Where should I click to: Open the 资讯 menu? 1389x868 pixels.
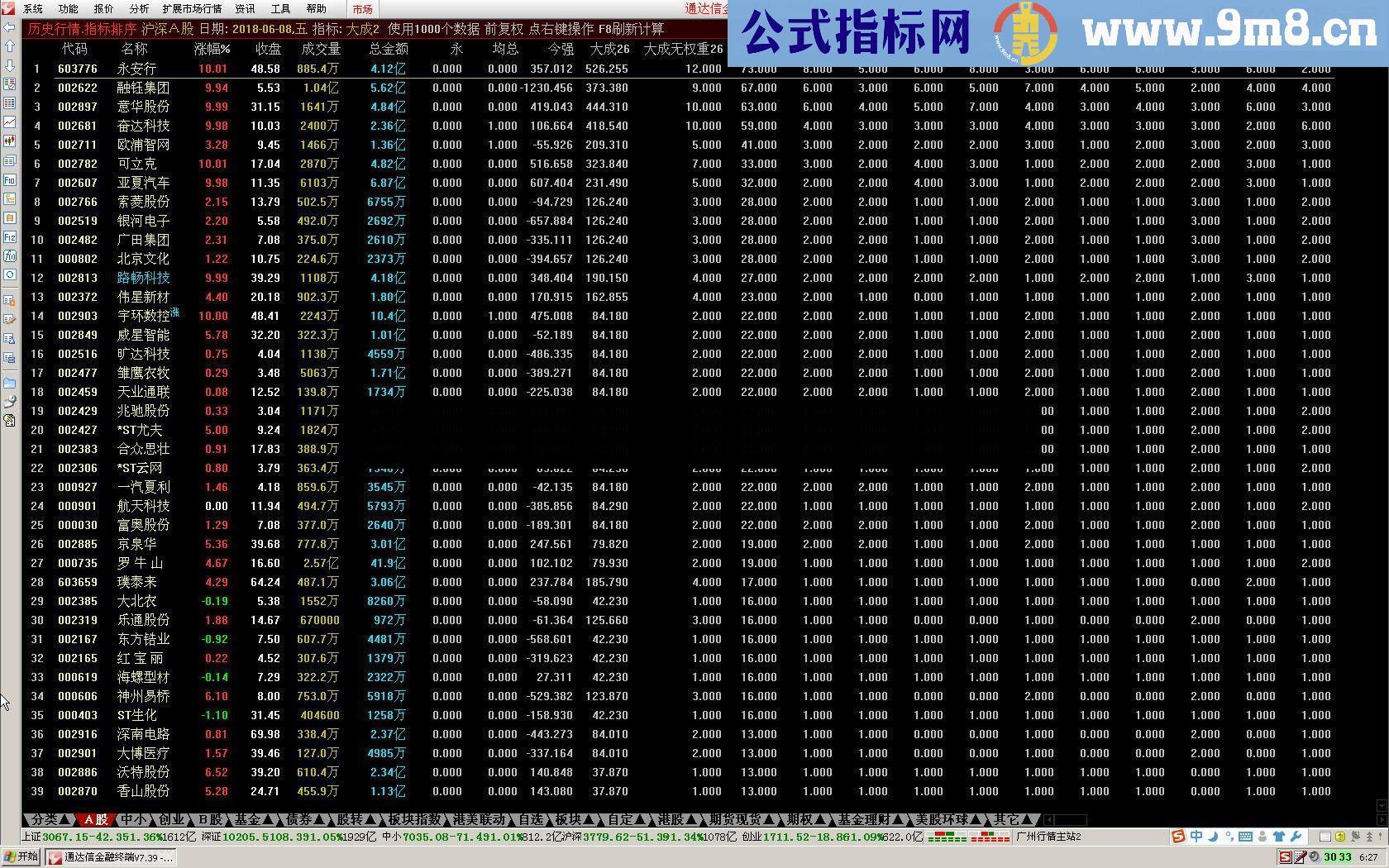coord(246,9)
